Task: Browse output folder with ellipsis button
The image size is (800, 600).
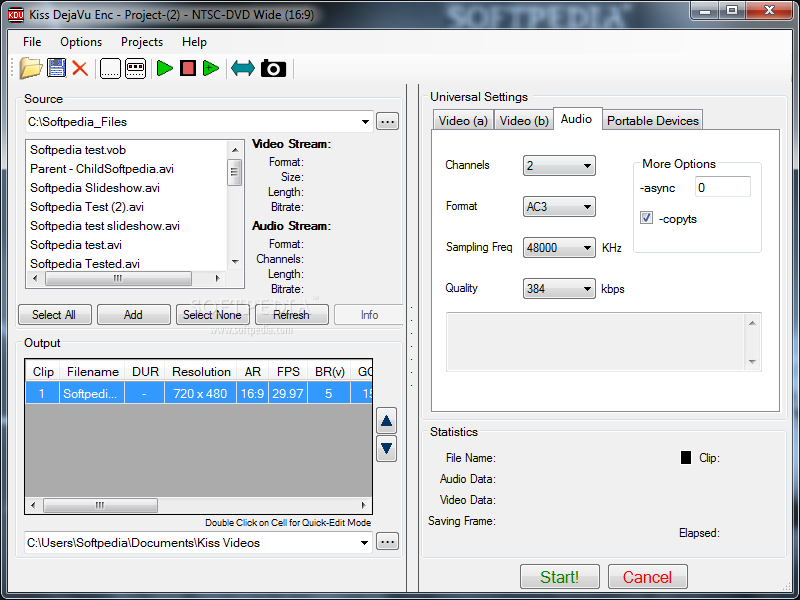Action: point(387,542)
